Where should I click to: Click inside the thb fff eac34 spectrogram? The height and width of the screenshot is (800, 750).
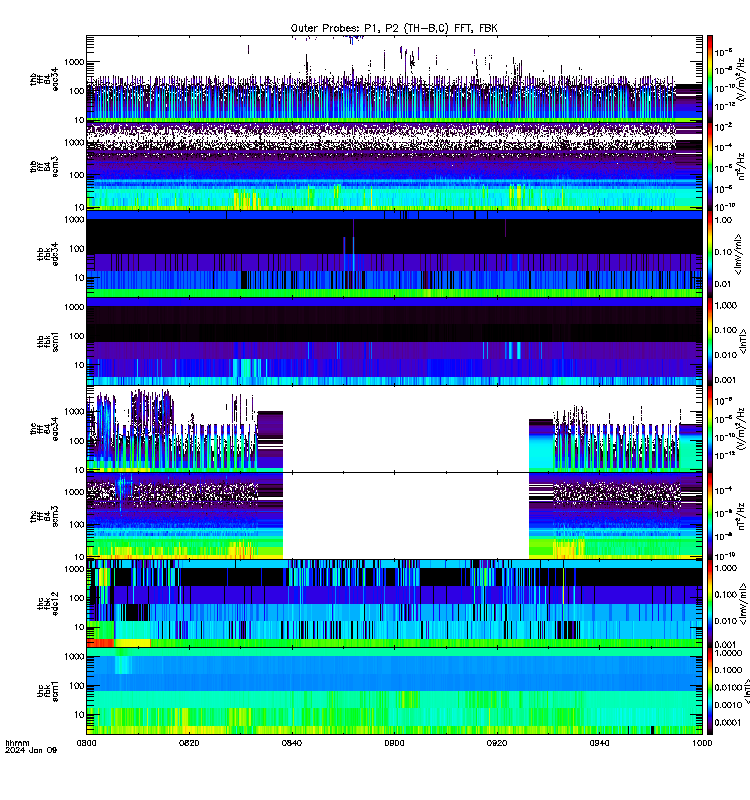coord(394,79)
